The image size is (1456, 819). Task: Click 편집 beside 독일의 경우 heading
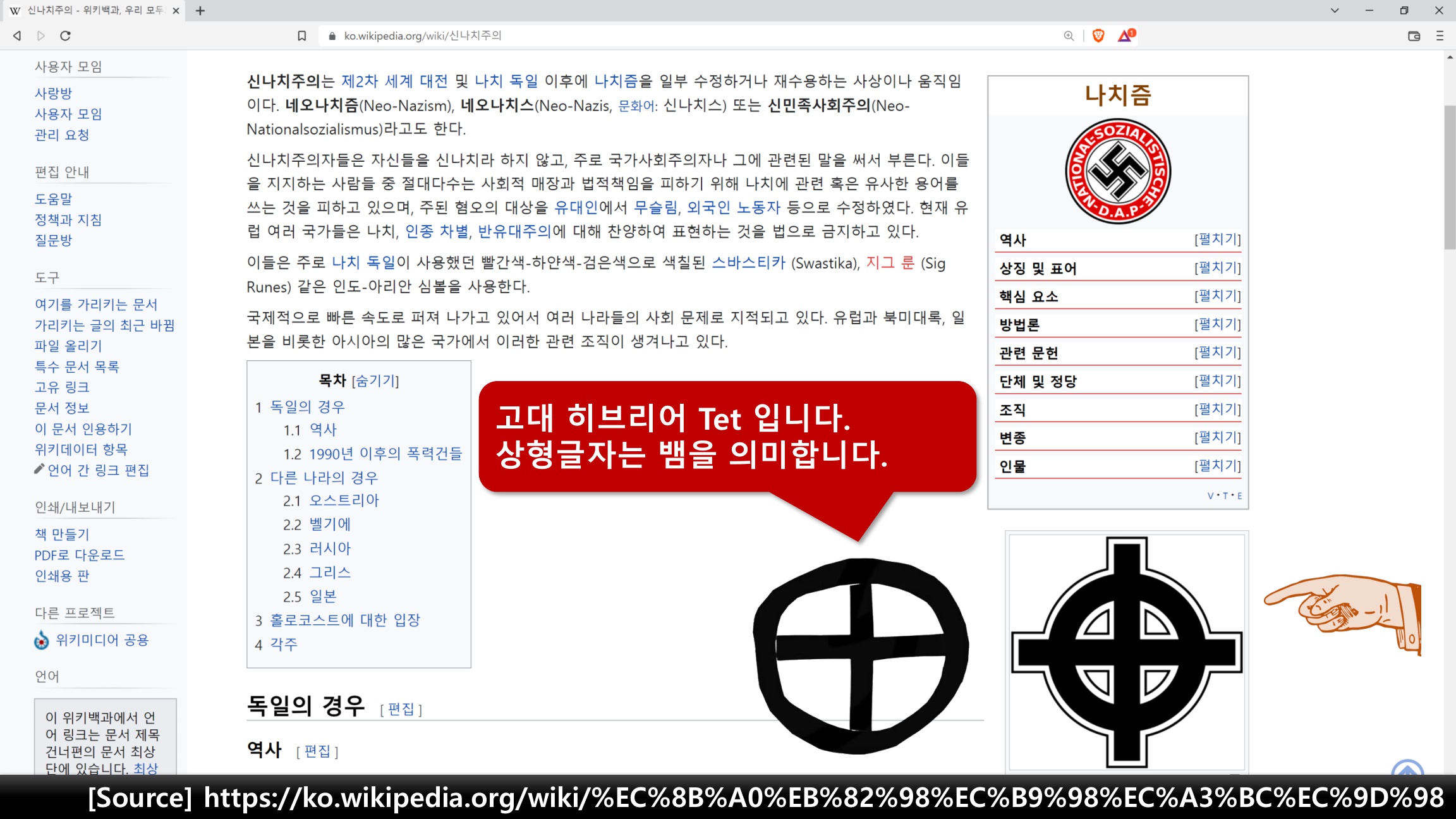tap(401, 710)
